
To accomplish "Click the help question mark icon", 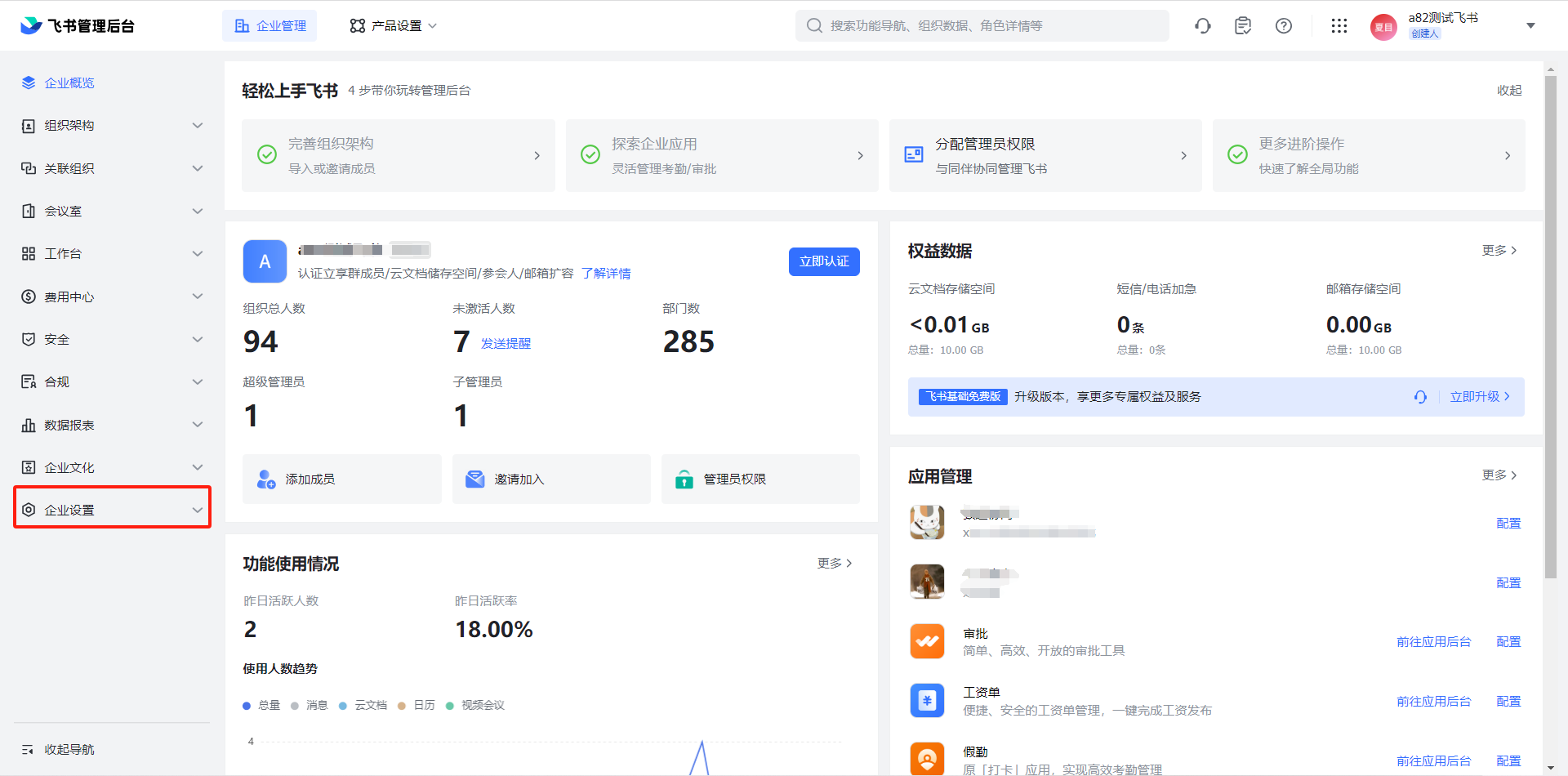I will click(1284, 26).
